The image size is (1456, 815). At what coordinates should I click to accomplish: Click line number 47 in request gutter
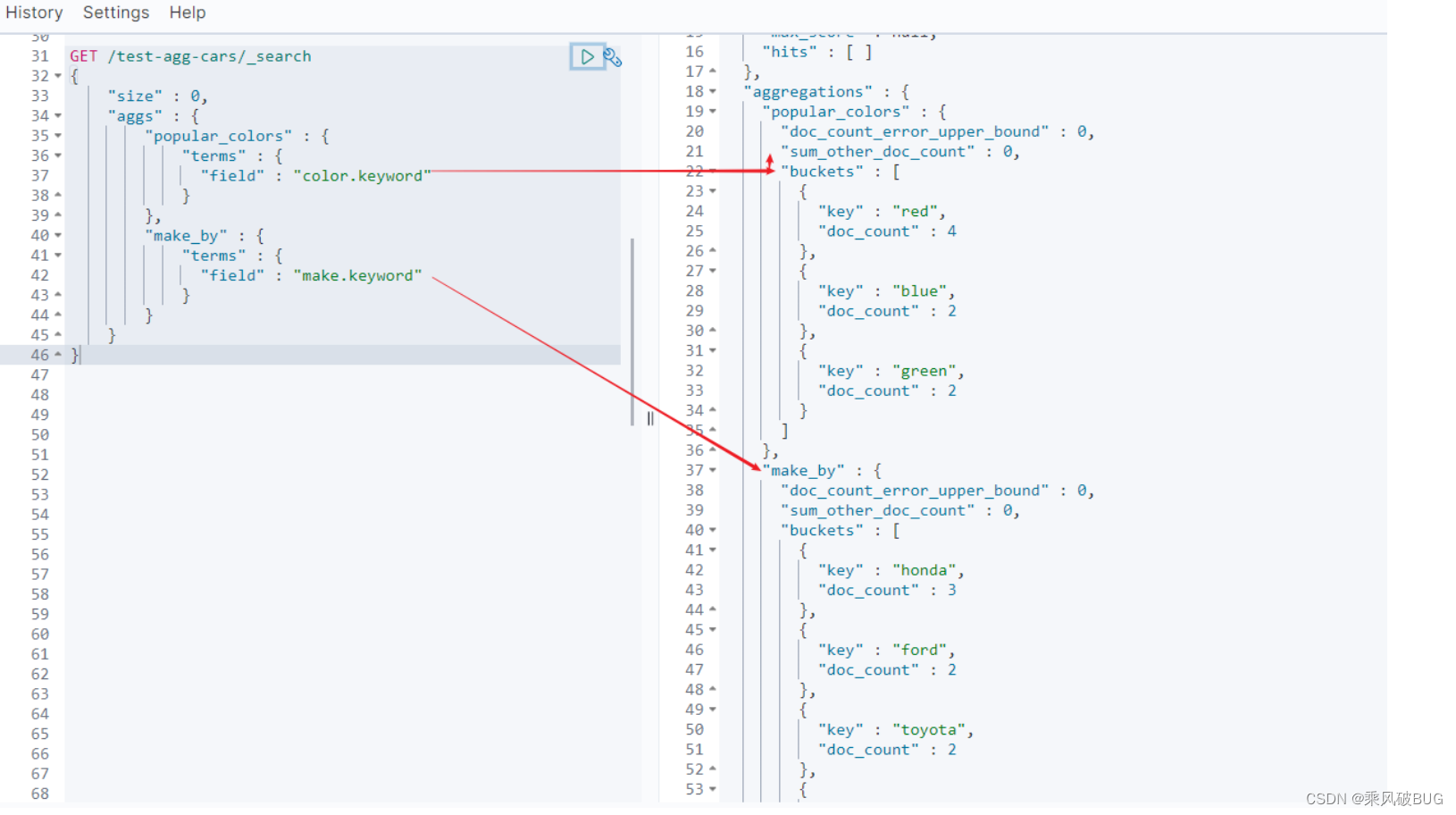[40, 375]
